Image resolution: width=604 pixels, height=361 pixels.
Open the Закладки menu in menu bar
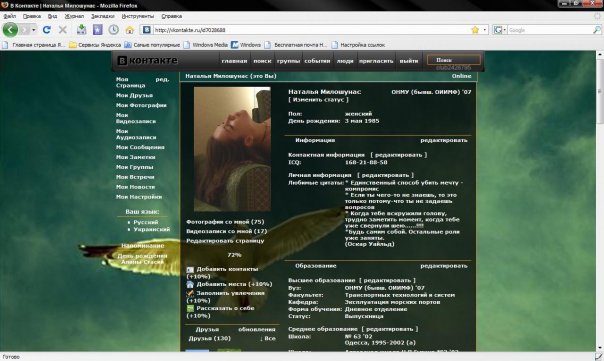point(102,16)
